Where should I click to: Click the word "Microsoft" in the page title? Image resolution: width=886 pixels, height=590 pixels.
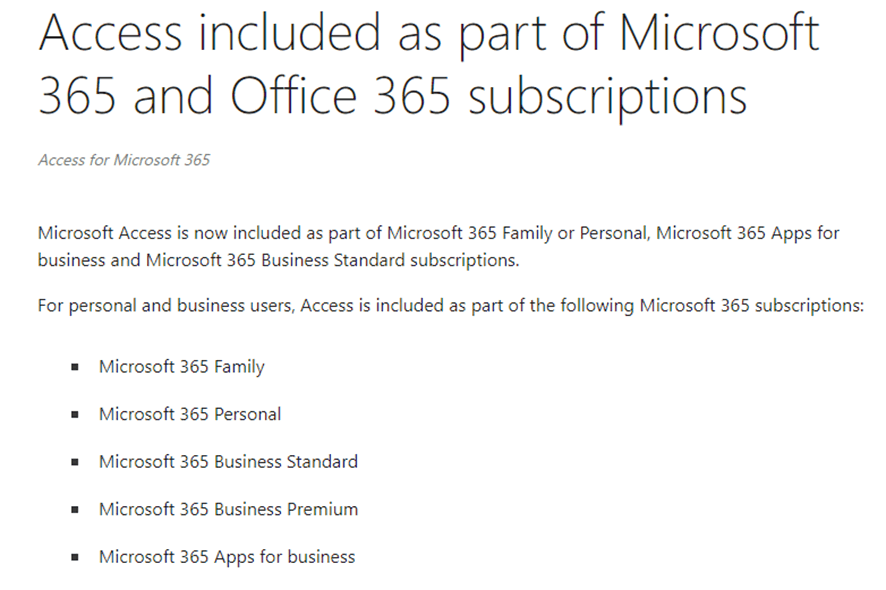[719, 32]
